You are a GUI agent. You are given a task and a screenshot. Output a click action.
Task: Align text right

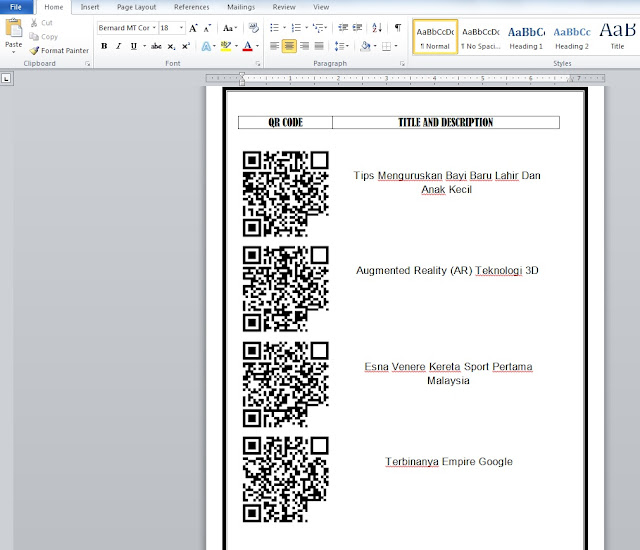pos(304,46)
